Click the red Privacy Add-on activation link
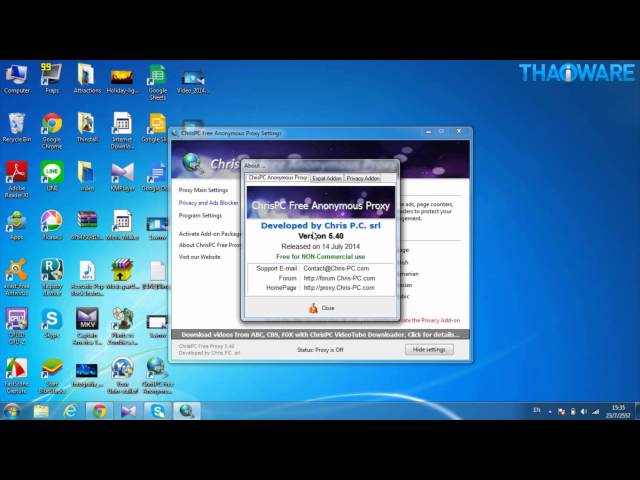 pos(430,321)
